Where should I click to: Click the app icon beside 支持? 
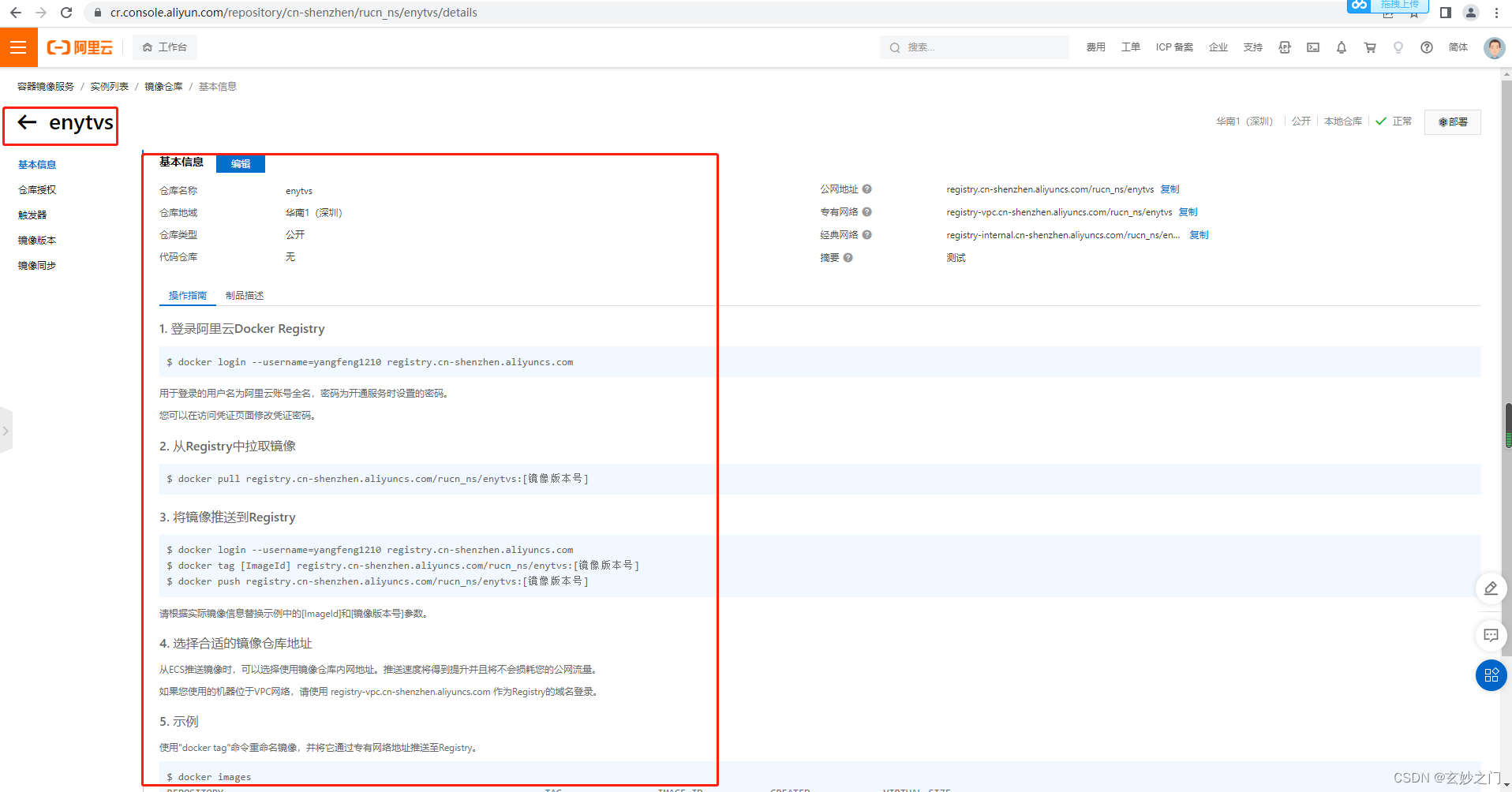coord(1285,47)
